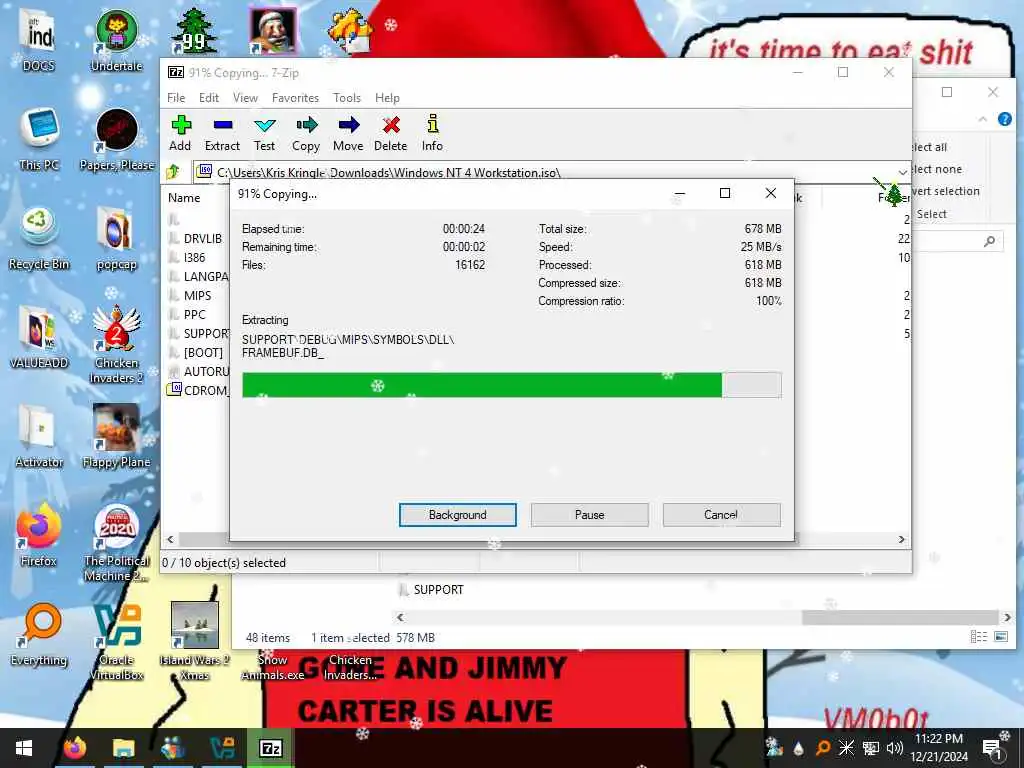Click Select all in Explorer window

931,147
